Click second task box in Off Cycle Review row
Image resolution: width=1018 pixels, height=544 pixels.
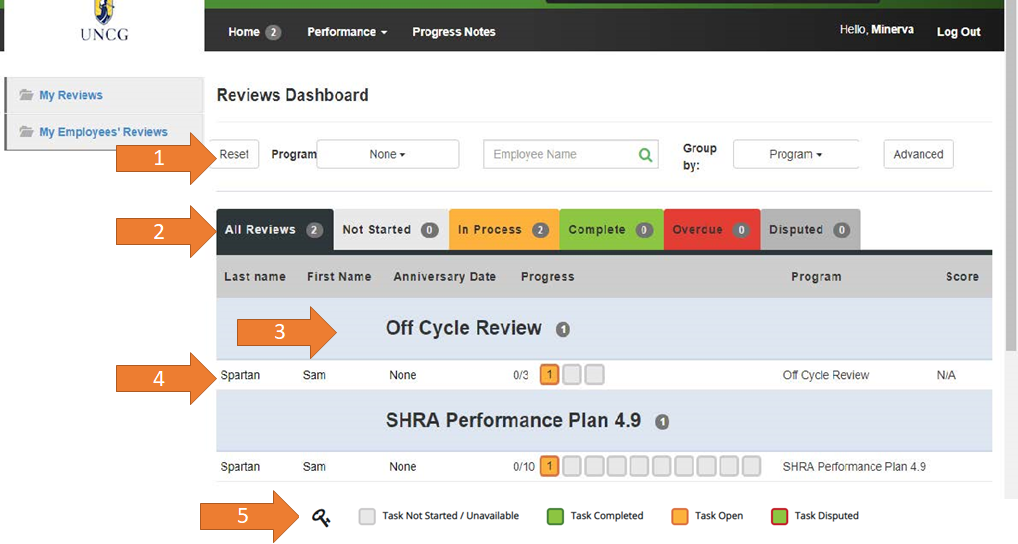[572, 375]
